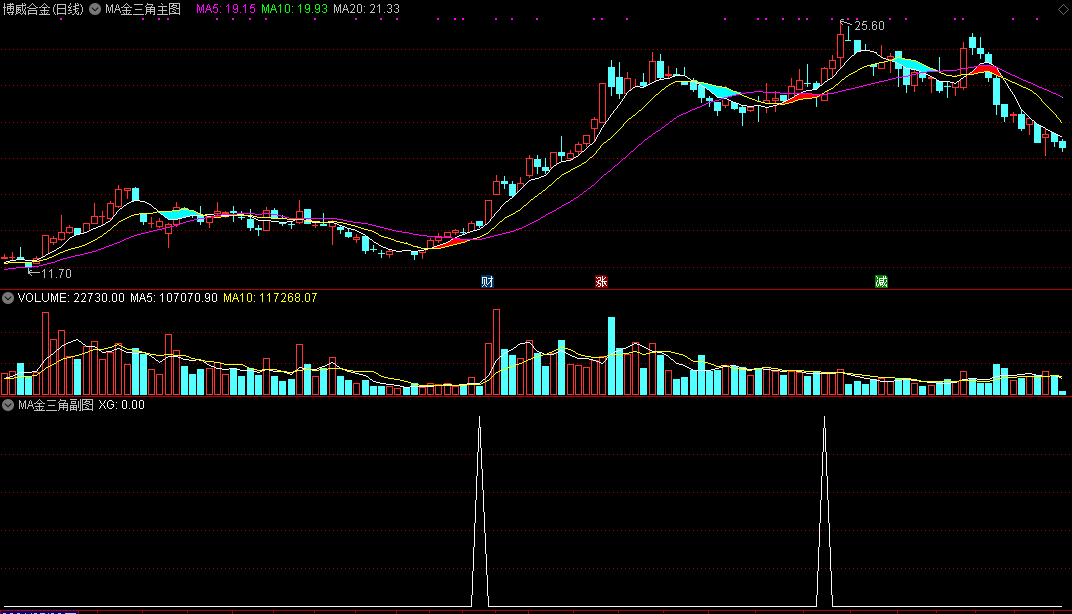Click the 11.70 low price label
1072x614 pixels.
(56, 273)
